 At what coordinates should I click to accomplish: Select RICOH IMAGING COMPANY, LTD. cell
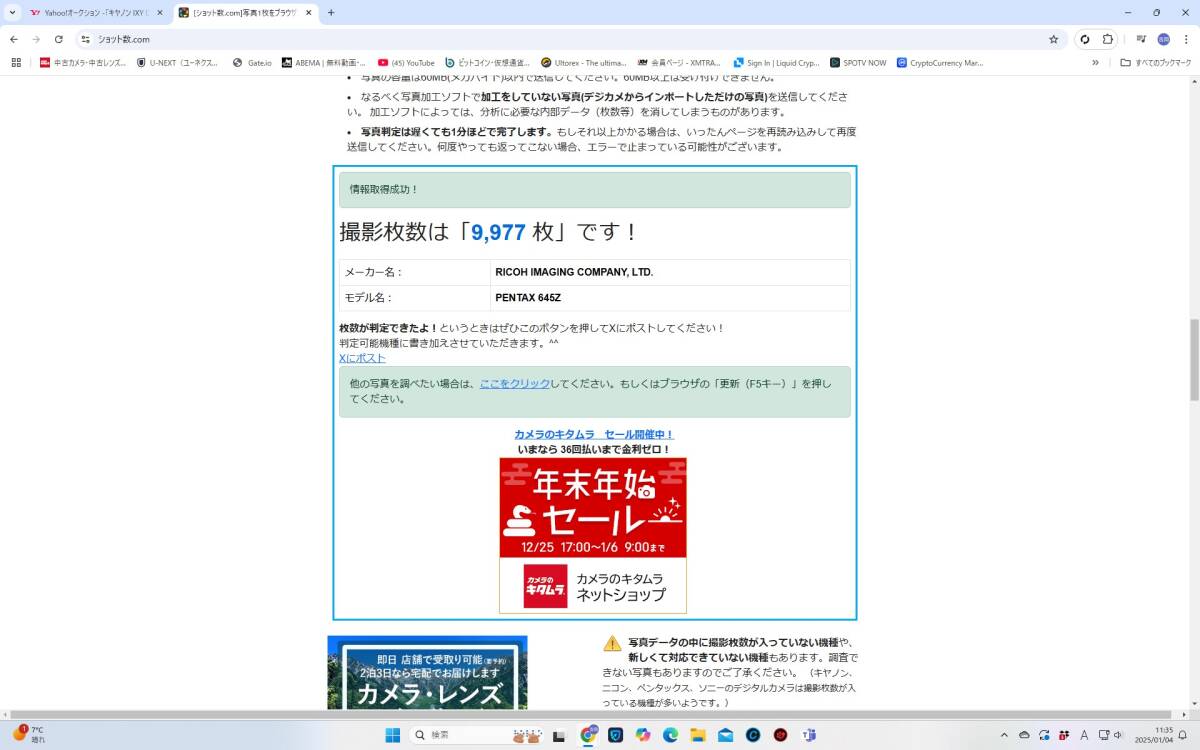pyautogui.click(x=670, y=272)
